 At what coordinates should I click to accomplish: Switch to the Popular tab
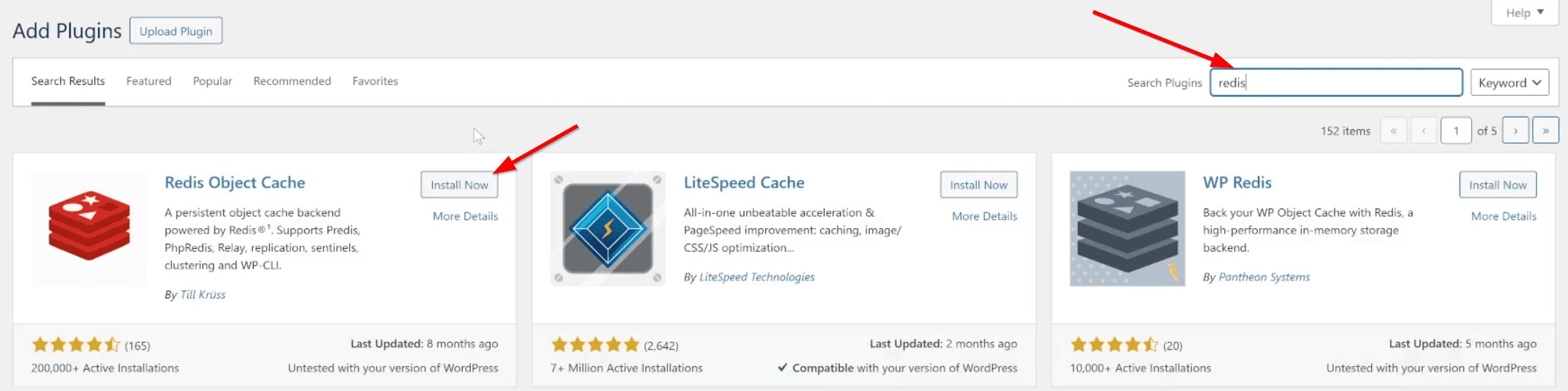212,81
